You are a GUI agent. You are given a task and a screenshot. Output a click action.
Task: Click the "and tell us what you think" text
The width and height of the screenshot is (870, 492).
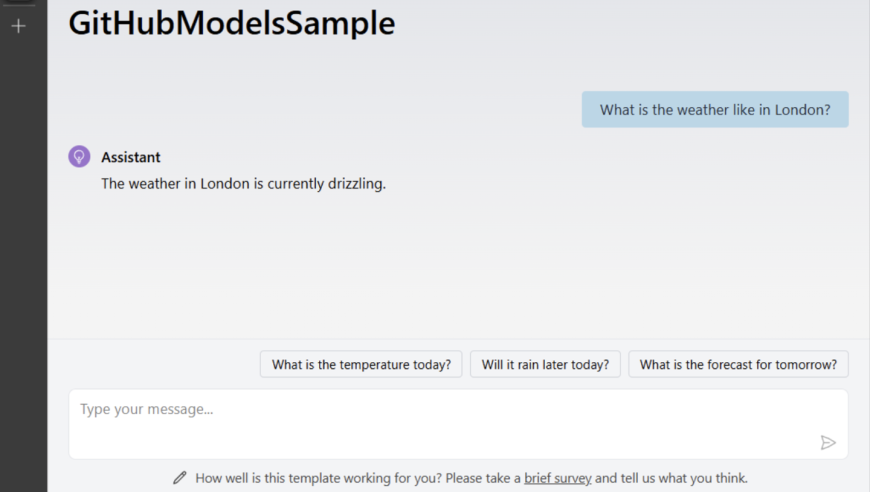coord(671,478)
